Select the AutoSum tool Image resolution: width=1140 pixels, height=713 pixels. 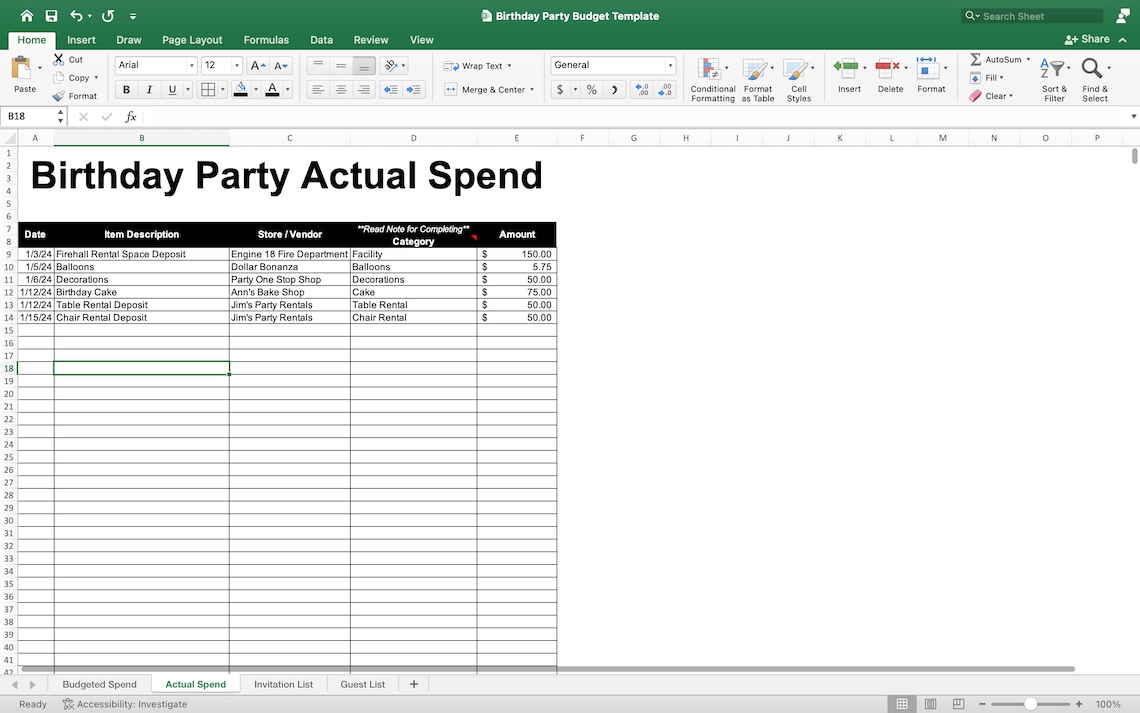click(x=997, y=59)
